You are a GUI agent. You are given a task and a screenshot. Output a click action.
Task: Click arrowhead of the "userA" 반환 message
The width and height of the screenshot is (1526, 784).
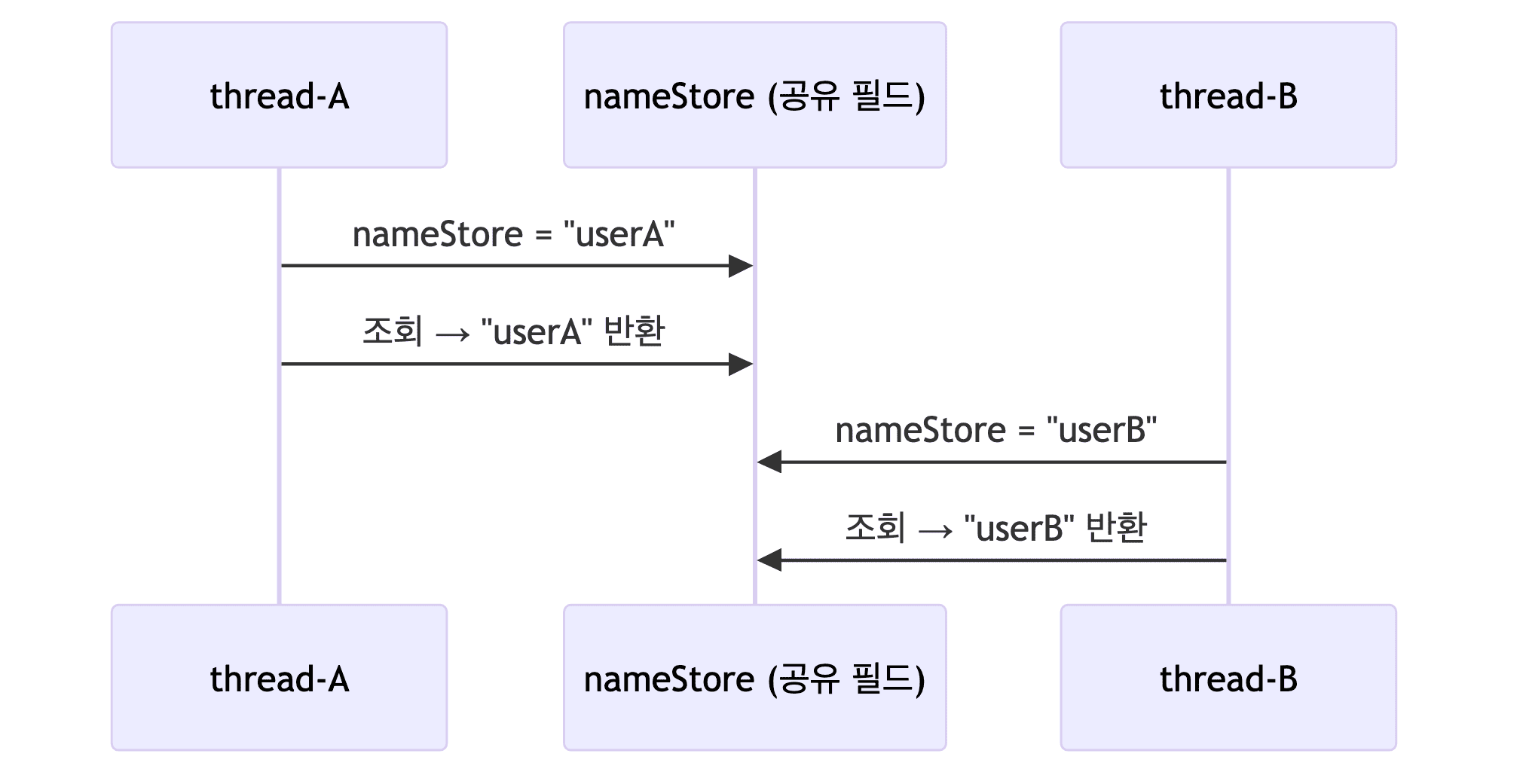tap(741, 365)
